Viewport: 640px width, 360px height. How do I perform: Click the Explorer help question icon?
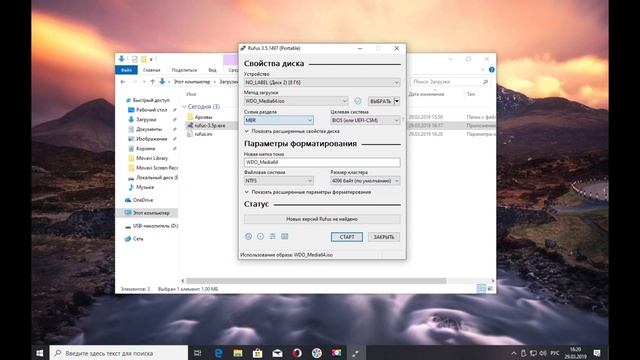pos(491,70)
